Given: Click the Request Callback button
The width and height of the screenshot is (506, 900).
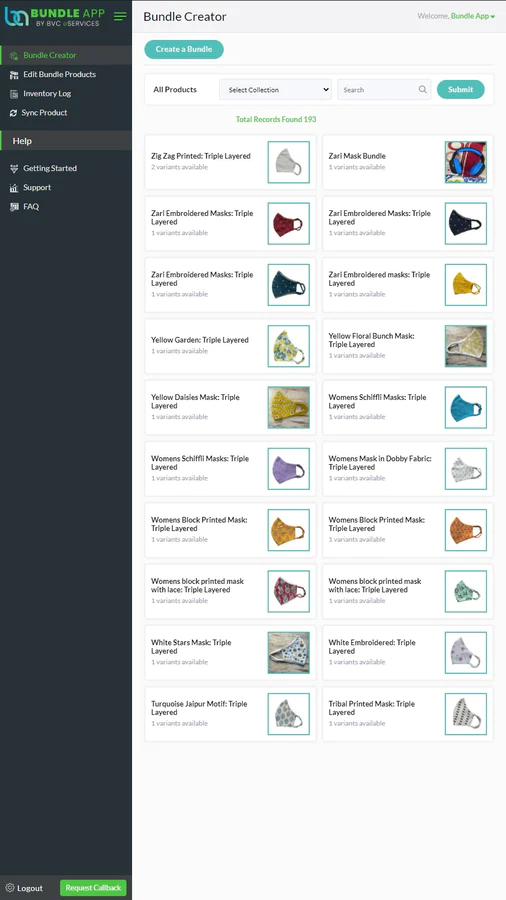Looking at the screenshot, I should click(93, 887).
